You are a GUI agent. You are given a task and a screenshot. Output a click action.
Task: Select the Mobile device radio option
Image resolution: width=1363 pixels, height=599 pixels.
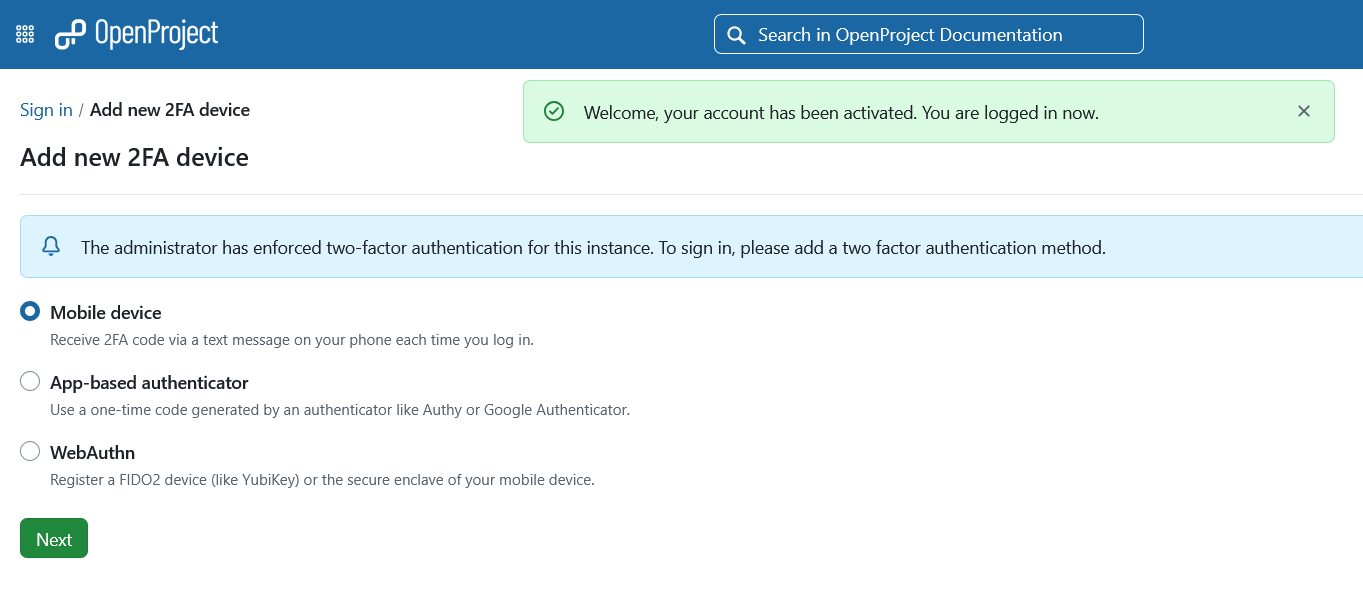click(30, 311)
